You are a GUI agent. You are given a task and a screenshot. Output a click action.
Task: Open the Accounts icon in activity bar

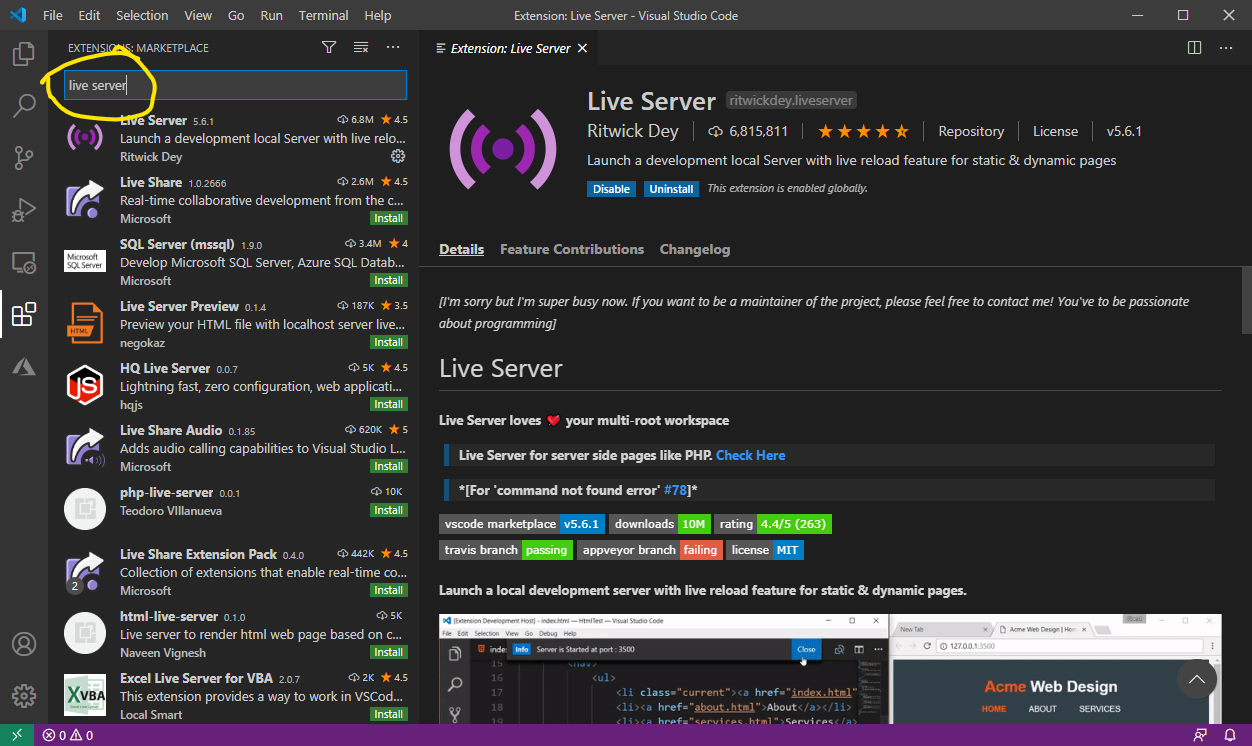pos(24,644)
